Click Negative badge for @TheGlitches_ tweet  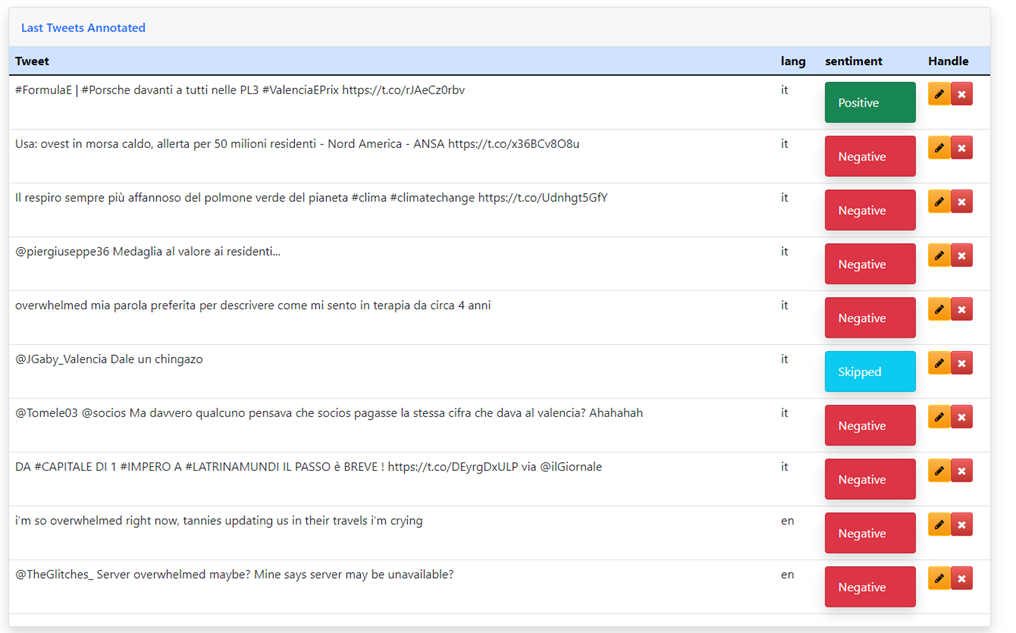click(869, 587)
